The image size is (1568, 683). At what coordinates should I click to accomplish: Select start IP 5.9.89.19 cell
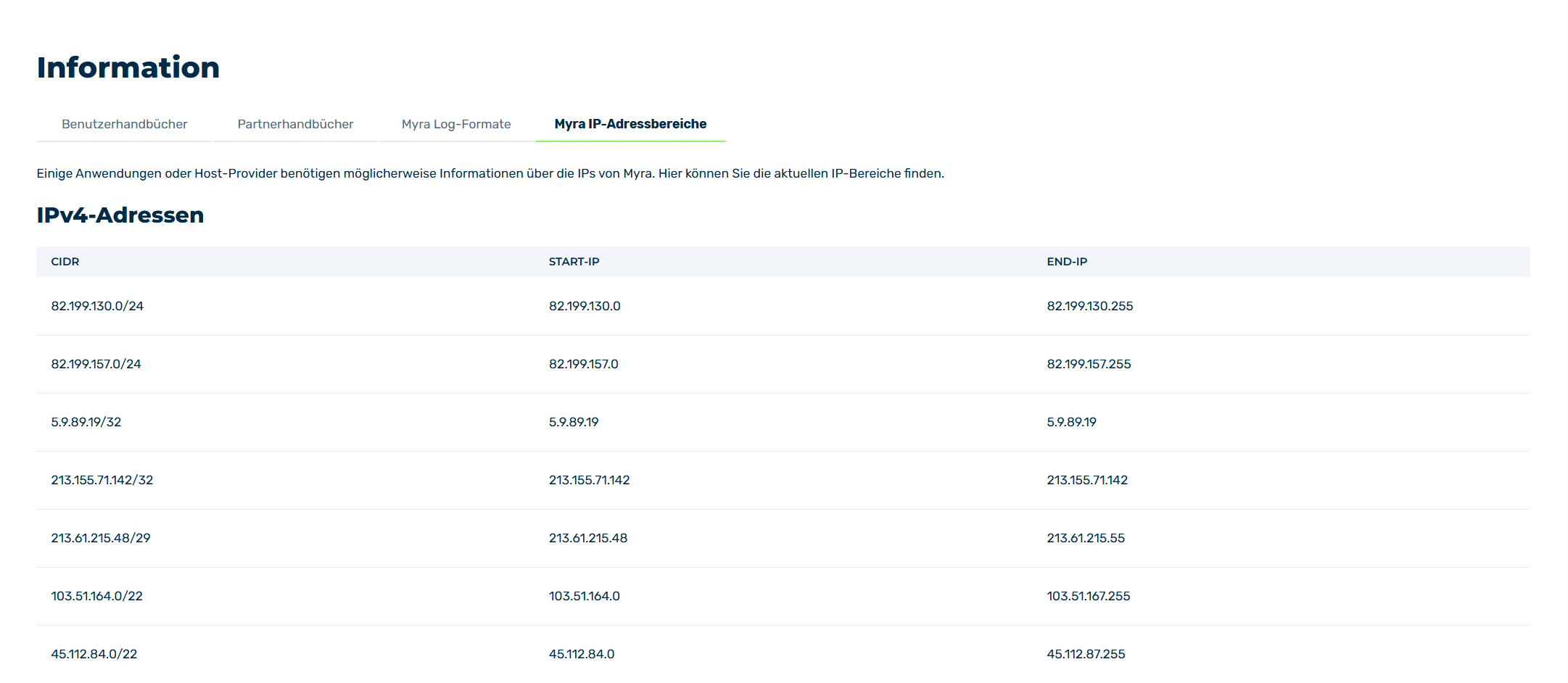[574, 422]
